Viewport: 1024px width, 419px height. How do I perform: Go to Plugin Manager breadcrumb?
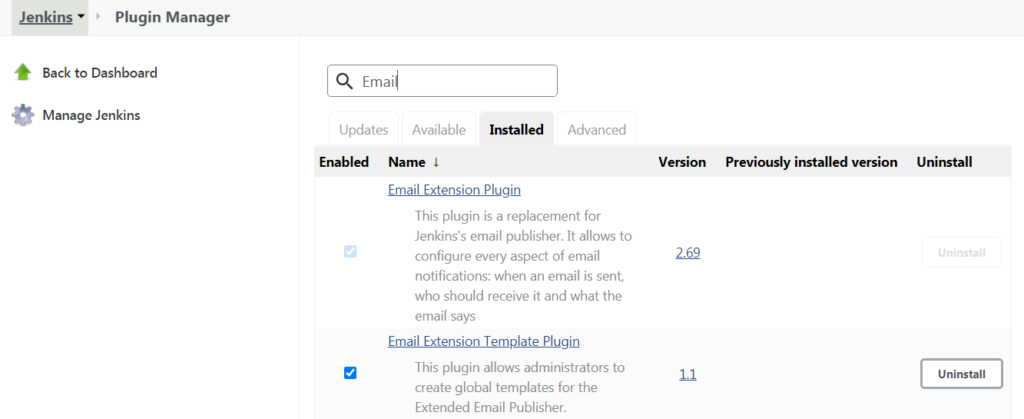tap(172, 17)
